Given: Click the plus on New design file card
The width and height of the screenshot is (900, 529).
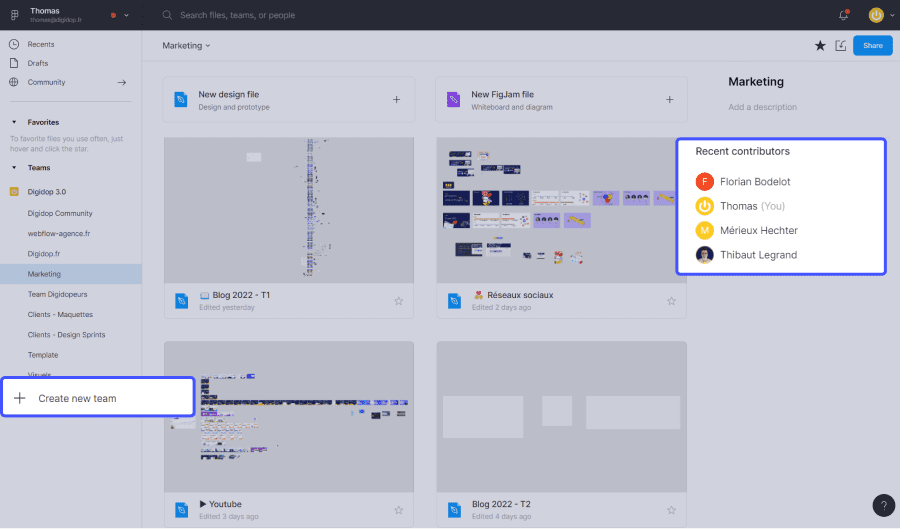Looking at the screenshot, I should click(x=397, y=100).
